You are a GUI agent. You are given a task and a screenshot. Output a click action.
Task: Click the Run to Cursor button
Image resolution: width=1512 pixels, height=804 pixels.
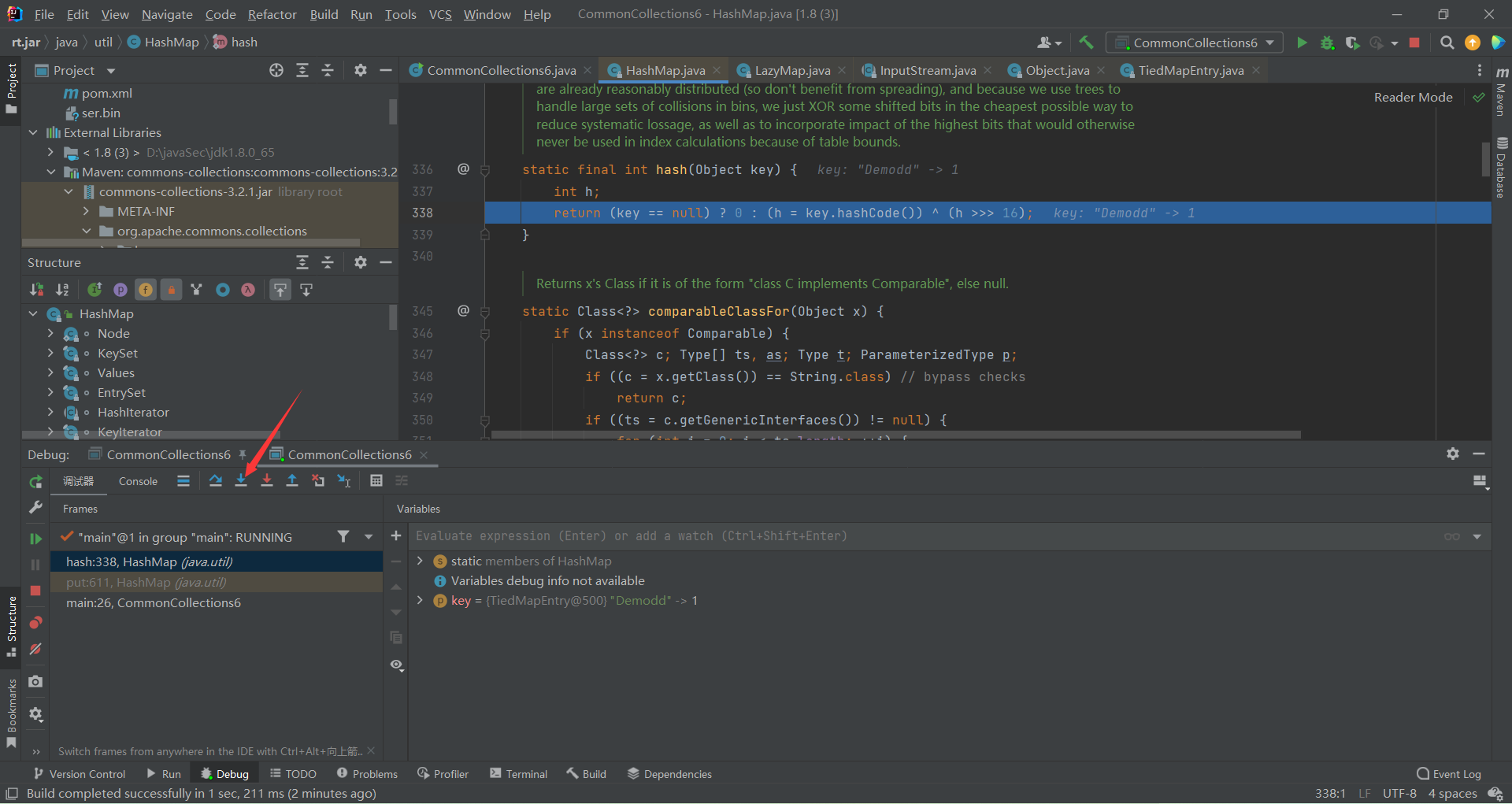click(x=344, y=480)
